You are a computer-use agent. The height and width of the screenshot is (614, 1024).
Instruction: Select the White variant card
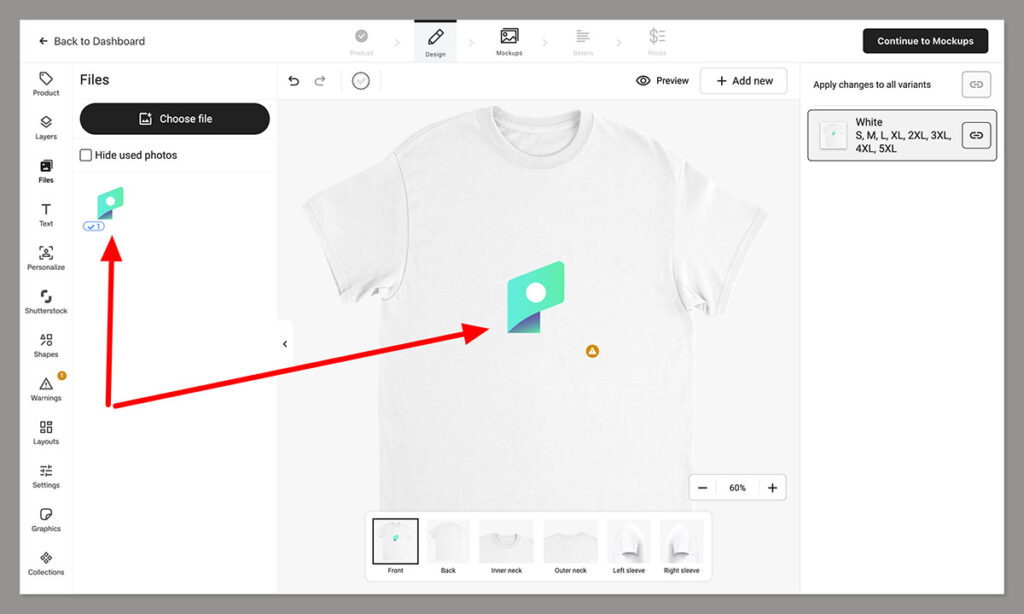902,135
